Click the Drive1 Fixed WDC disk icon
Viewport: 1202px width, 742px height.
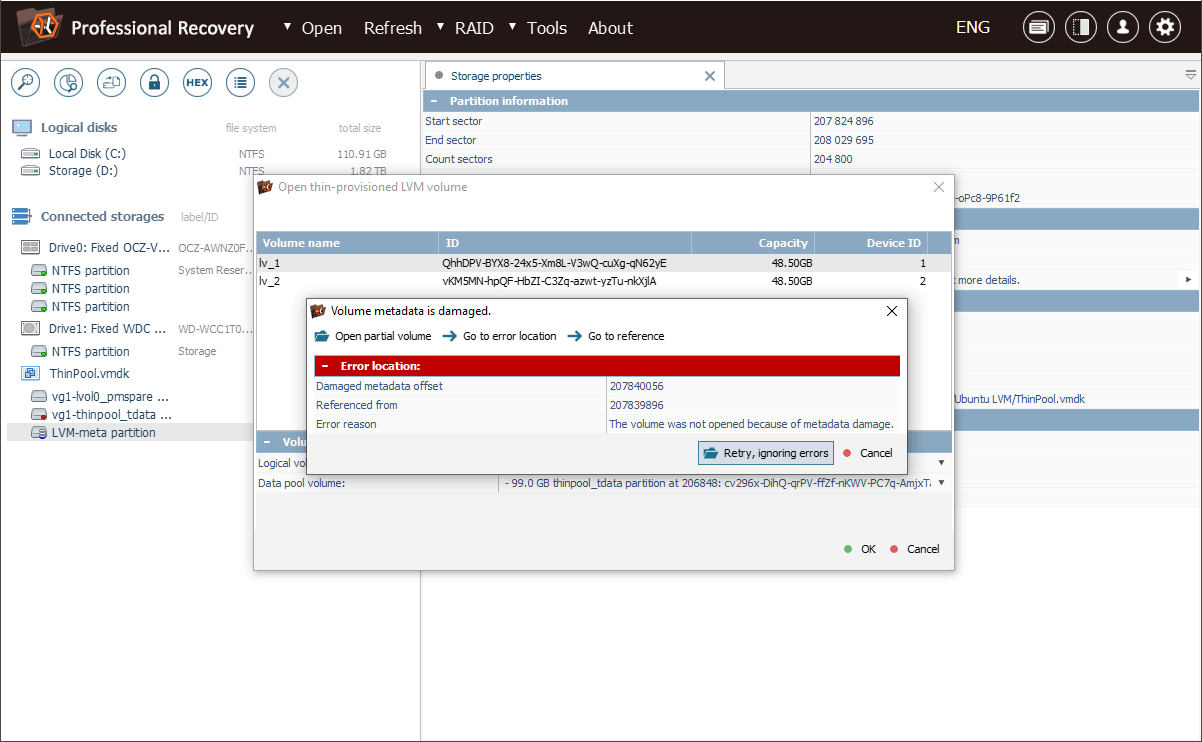point(30,328)
